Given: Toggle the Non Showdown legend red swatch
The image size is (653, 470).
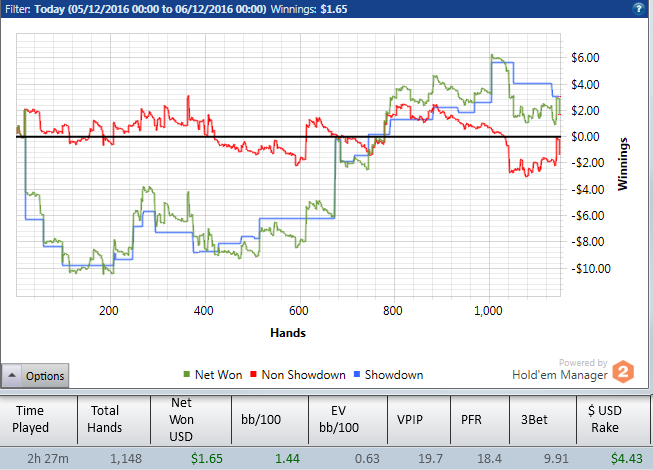Looking at the screenshot, I should [253, 374].
